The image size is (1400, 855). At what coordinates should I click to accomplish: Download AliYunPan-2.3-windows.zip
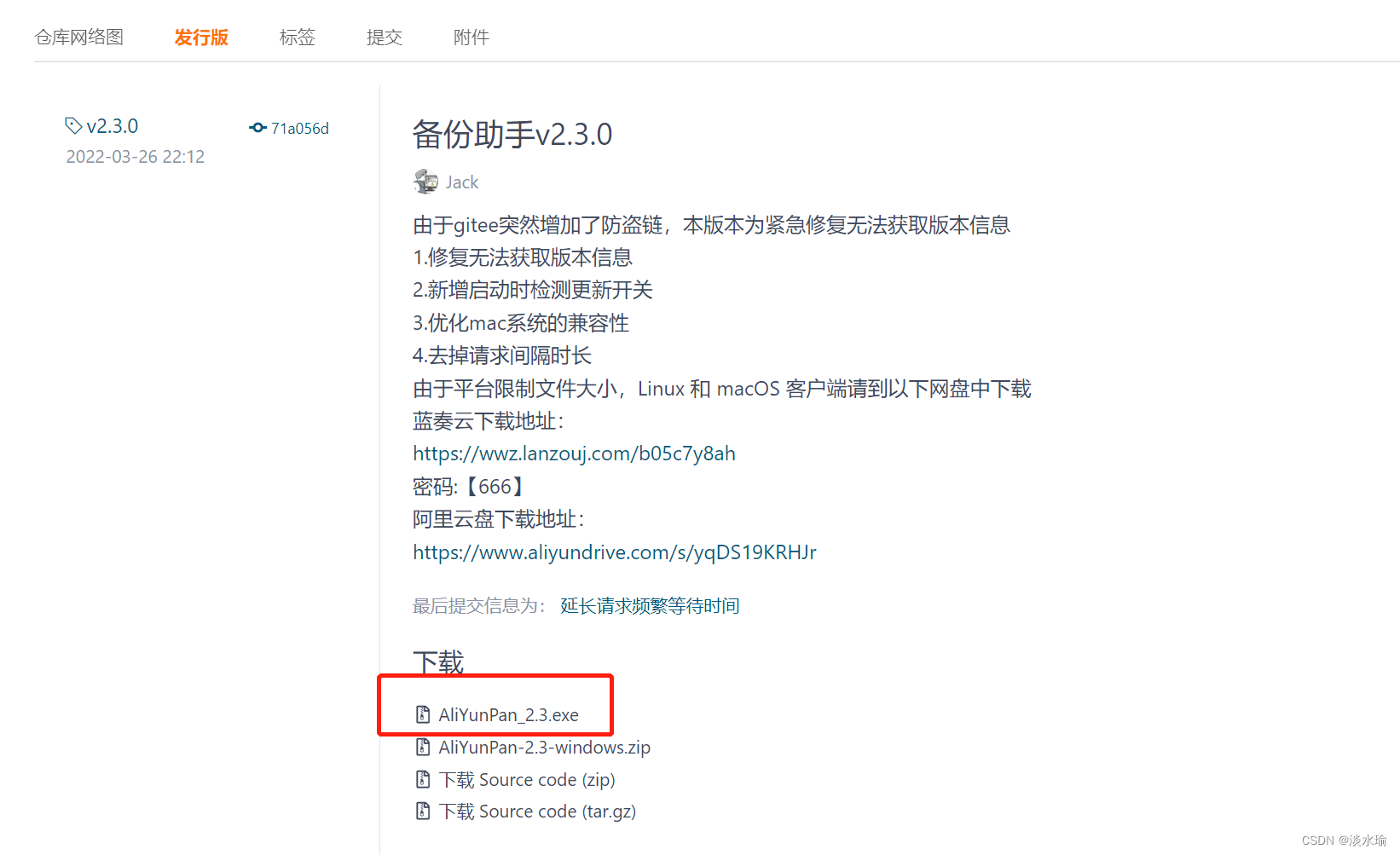(545, 748)
